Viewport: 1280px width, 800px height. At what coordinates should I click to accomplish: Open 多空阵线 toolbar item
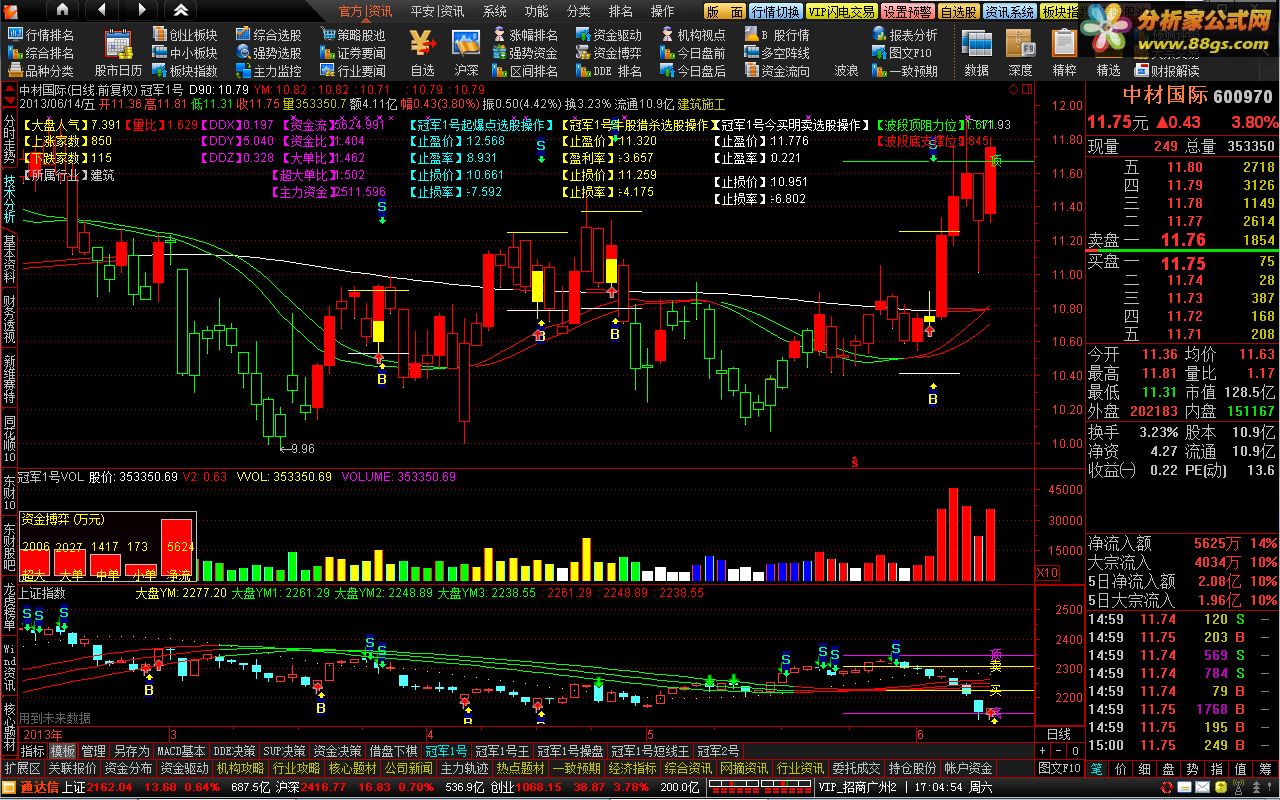tap(776, 53)
